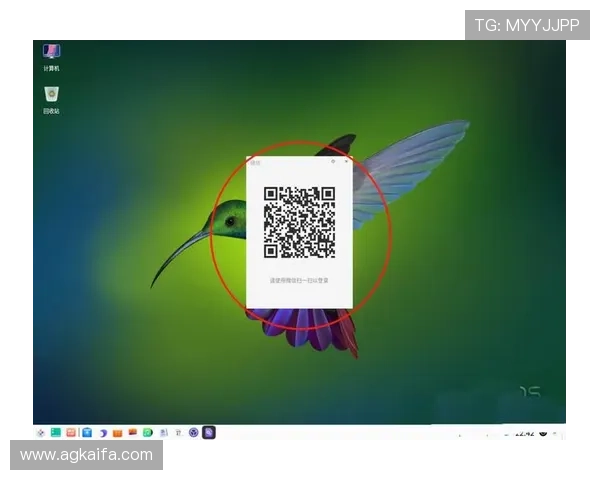Viewport: 600px width, 480px height.
Task: Launch the green music player icon
Action: [x=148, y=433]
